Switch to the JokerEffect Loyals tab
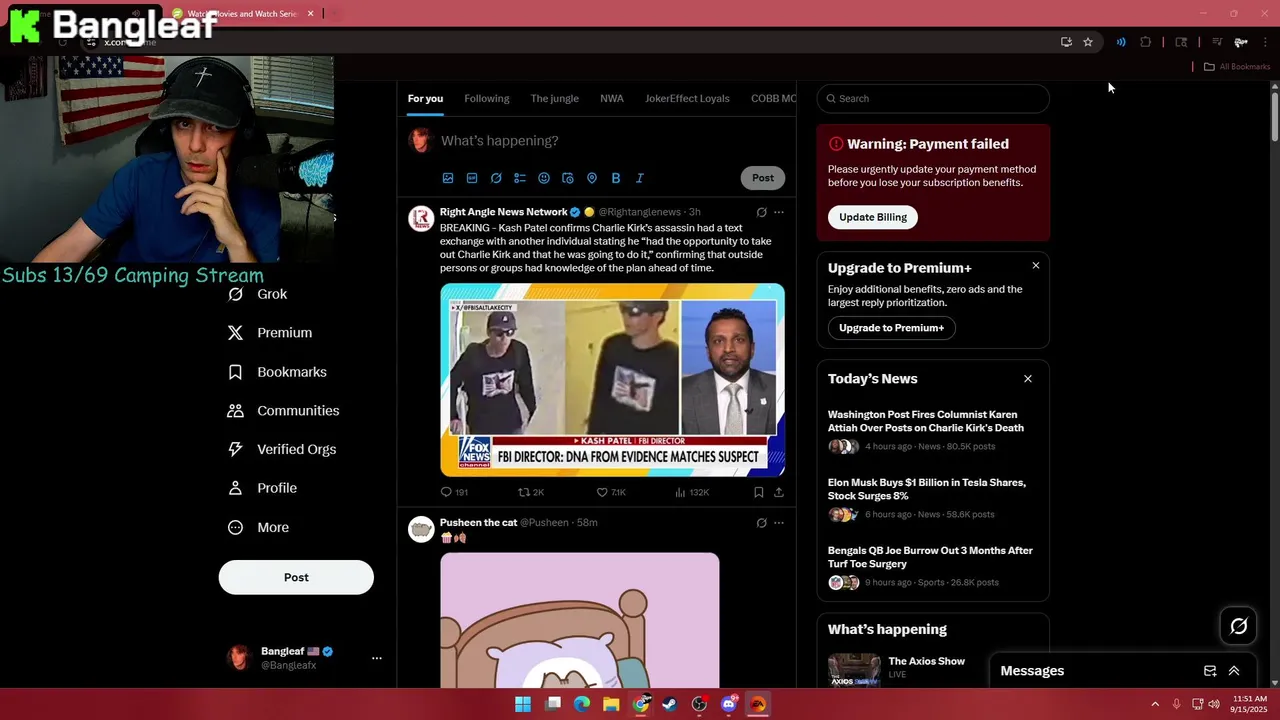Screen dimensions: 1280x720 (687, 98)
